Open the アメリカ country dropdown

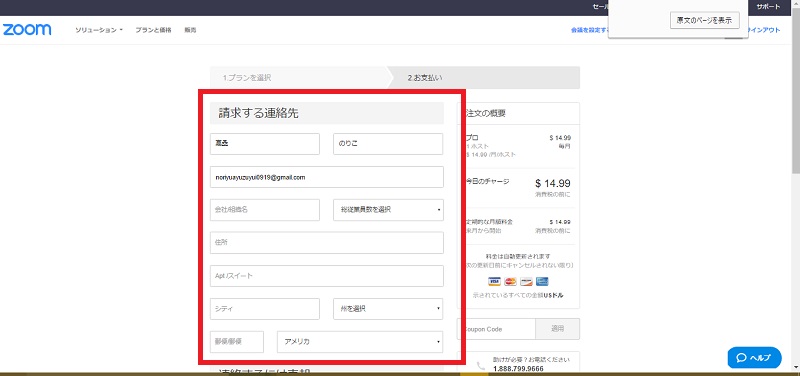point(360,342)
